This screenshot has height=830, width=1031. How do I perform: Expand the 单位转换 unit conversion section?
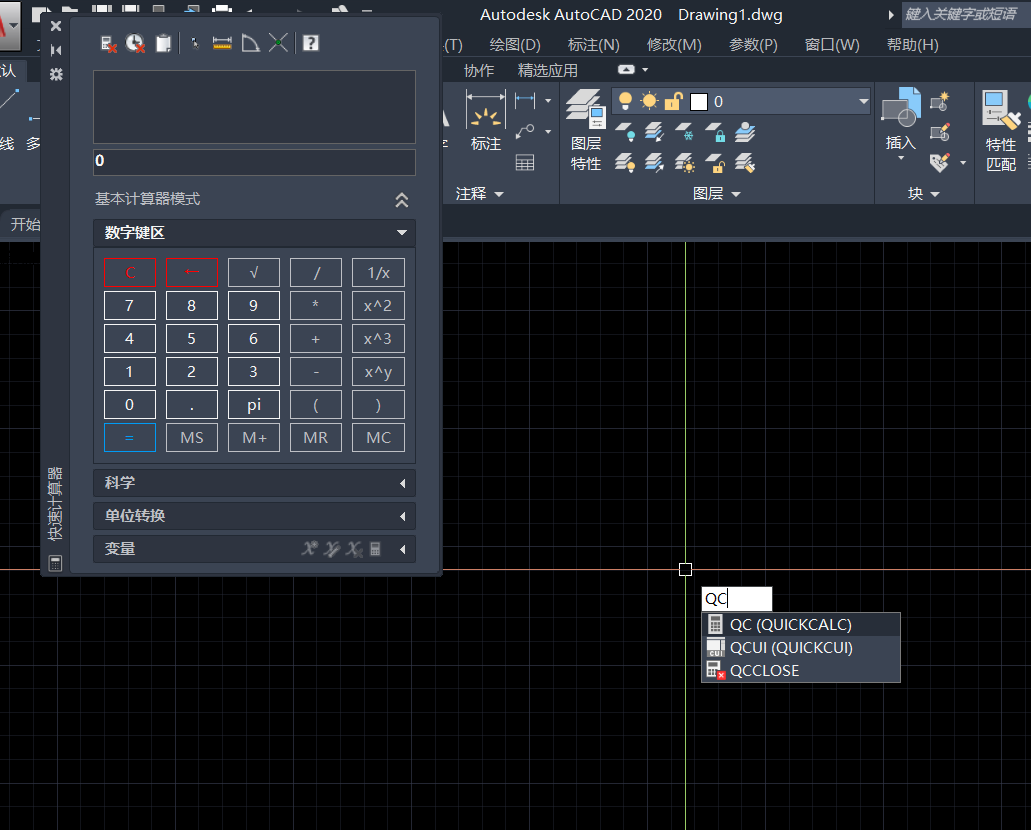pos(254,516)
